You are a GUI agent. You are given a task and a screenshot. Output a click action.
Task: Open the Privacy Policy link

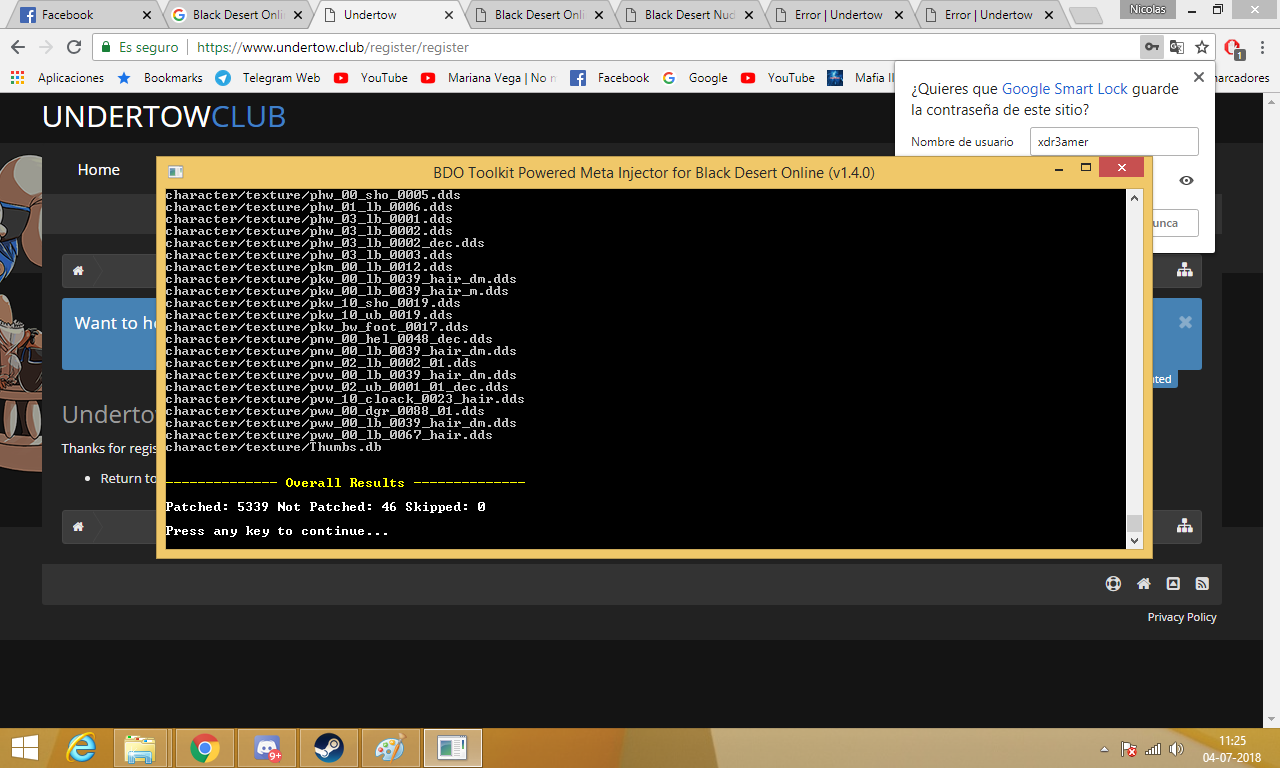pos(1181,617)
